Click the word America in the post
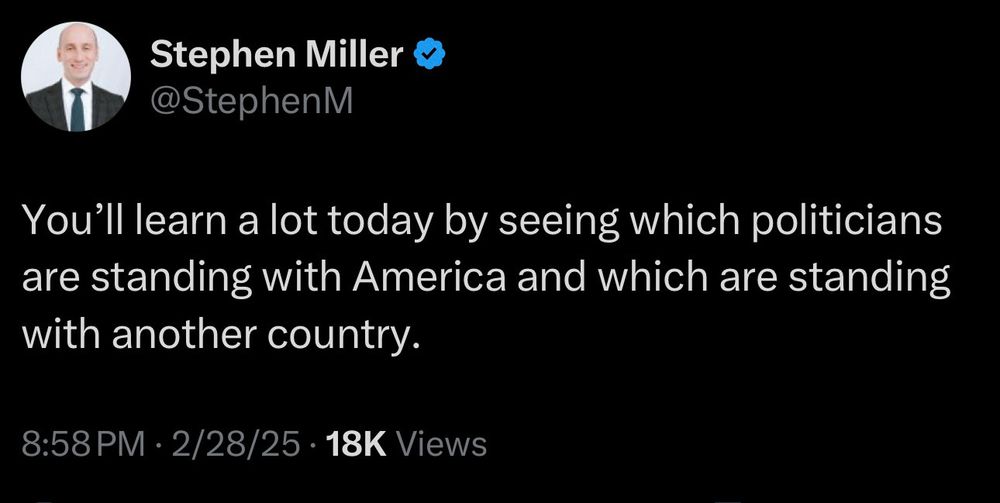 pos(430,278)
